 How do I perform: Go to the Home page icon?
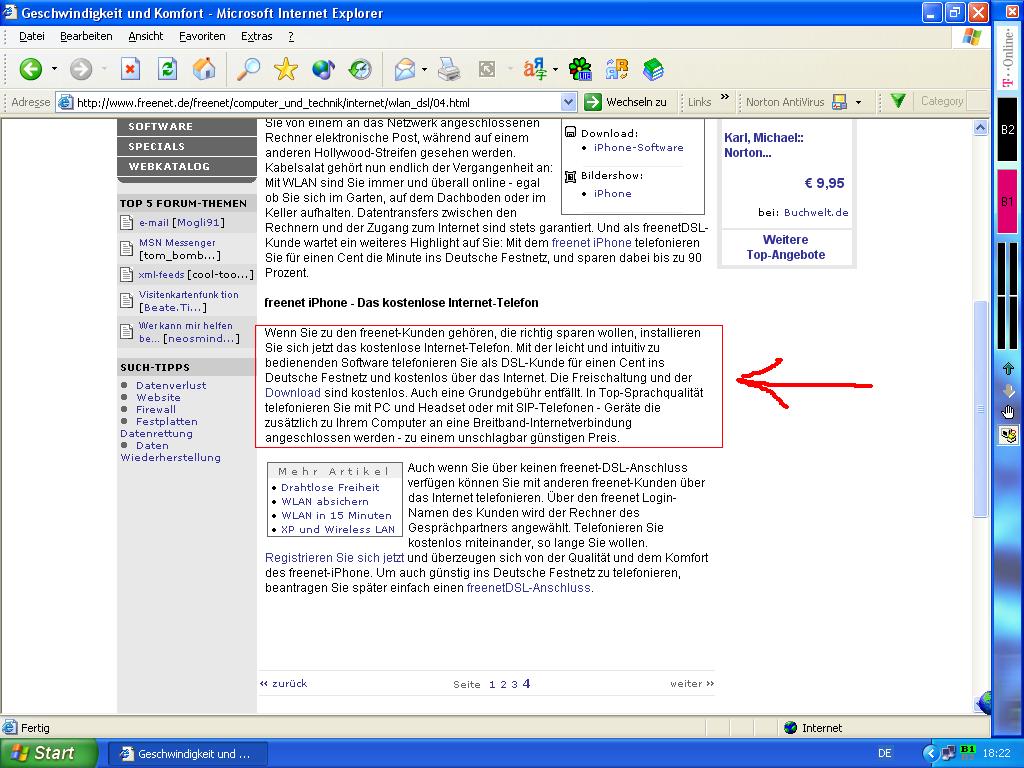coord(204,69)
